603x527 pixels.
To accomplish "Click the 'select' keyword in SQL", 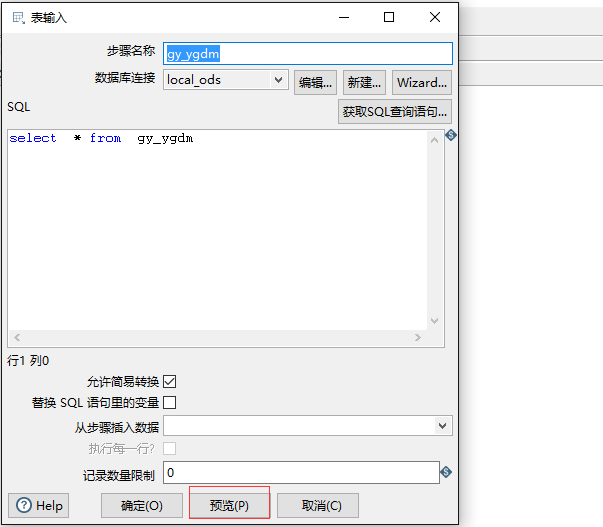I will tap(33, 138).
